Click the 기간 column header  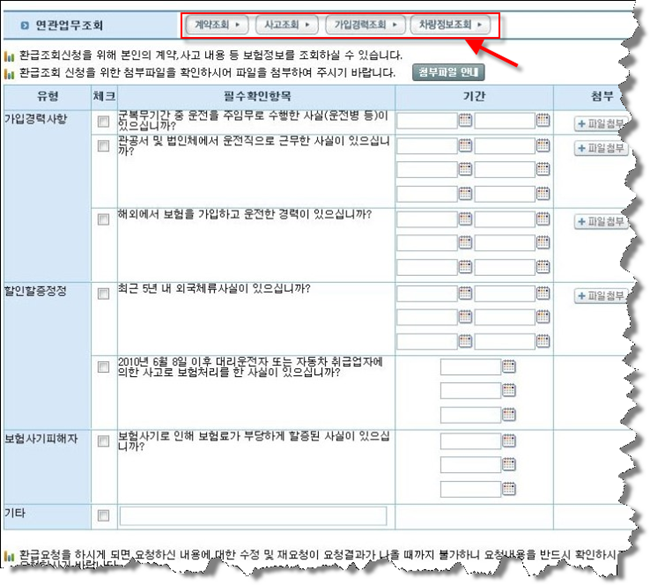(x=474, y=97)
